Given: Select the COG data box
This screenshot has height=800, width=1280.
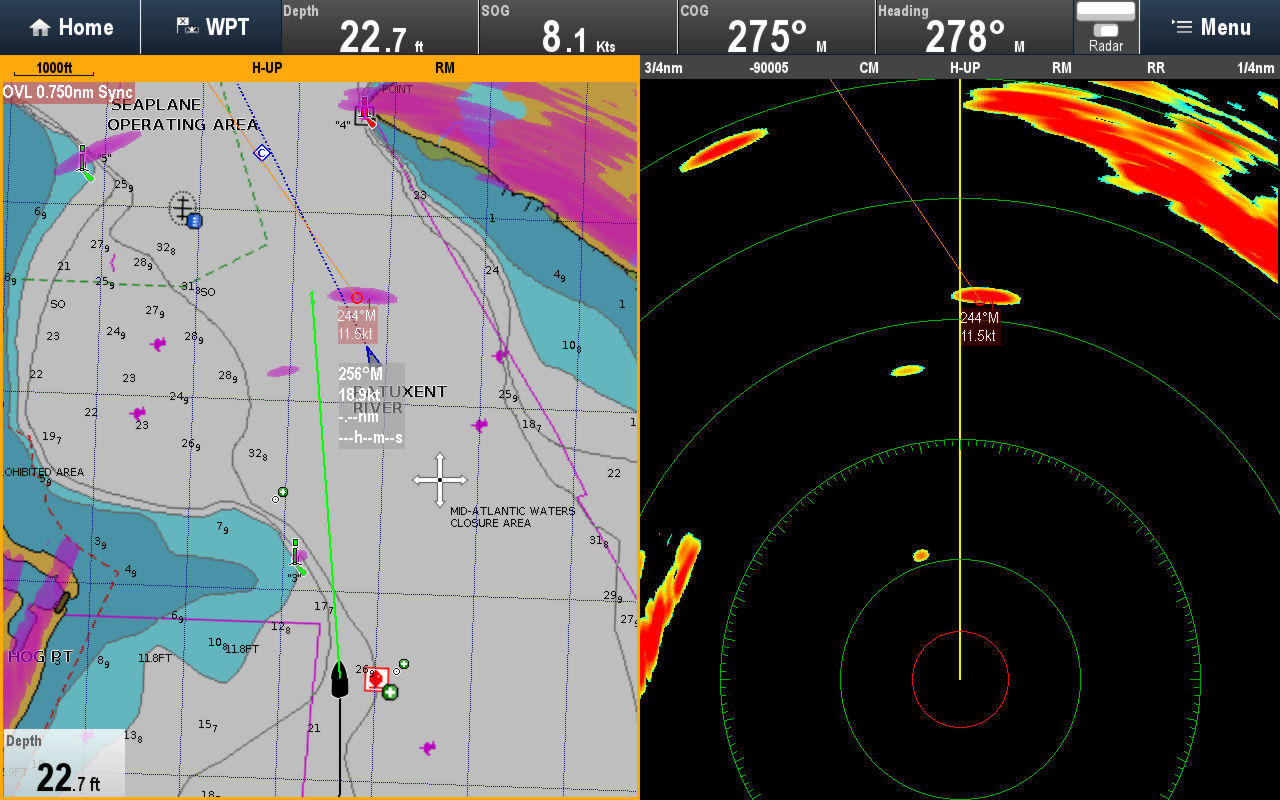Looking at the screenshot, I should pyautogui.click(x=776, y=27).
